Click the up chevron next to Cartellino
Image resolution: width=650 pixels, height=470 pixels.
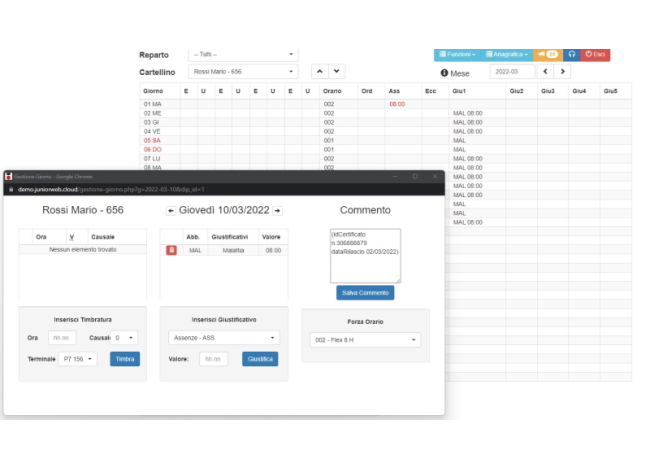point(319,72)
